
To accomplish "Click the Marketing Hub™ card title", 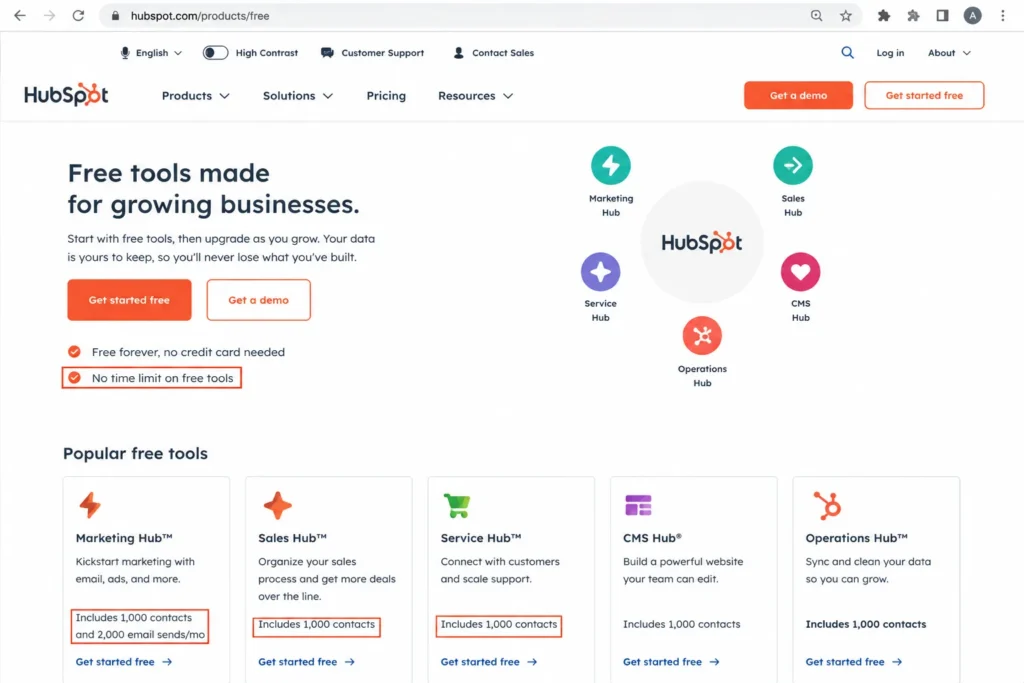I will coord(124,538).
